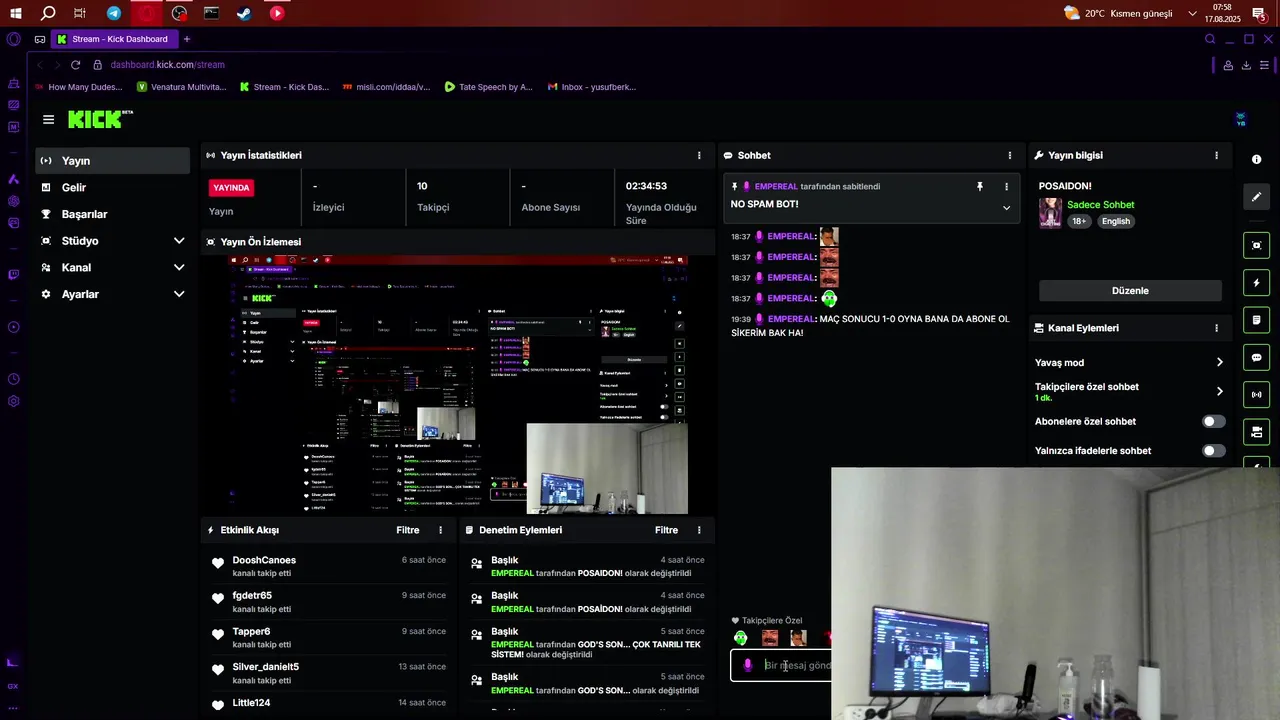Switch to Stream - Kick Dashboard tab
1280x720 pixels.
(114, 39)
